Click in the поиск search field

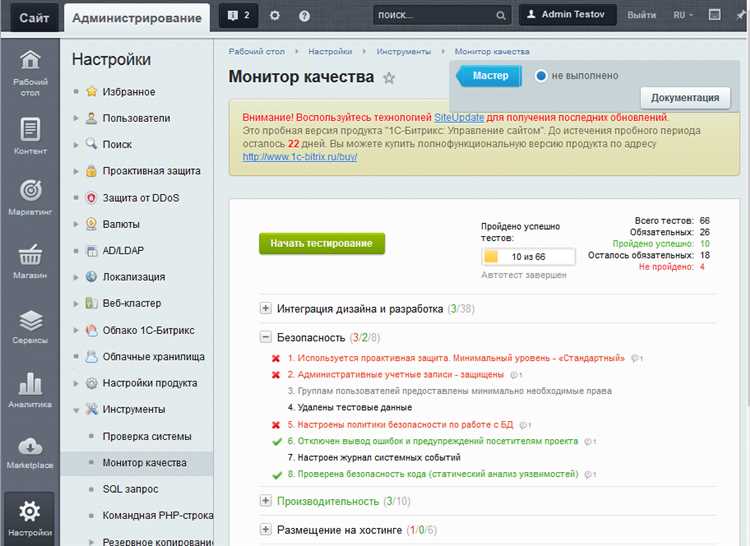pyautogui.click(x=434, y=15)
